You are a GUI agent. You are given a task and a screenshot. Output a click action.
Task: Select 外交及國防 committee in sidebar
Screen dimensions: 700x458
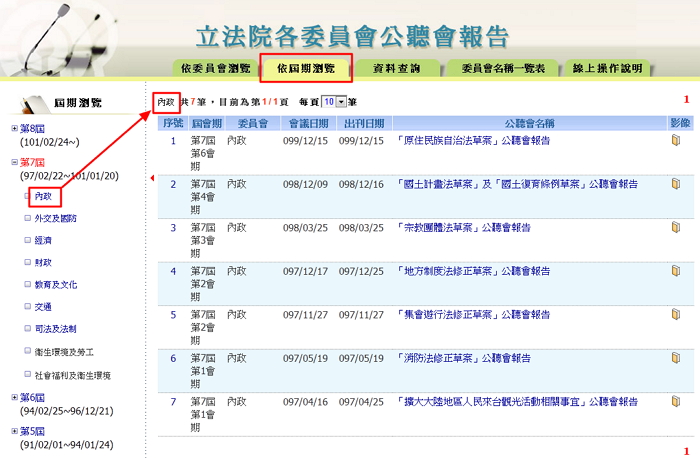click(55, 218)
